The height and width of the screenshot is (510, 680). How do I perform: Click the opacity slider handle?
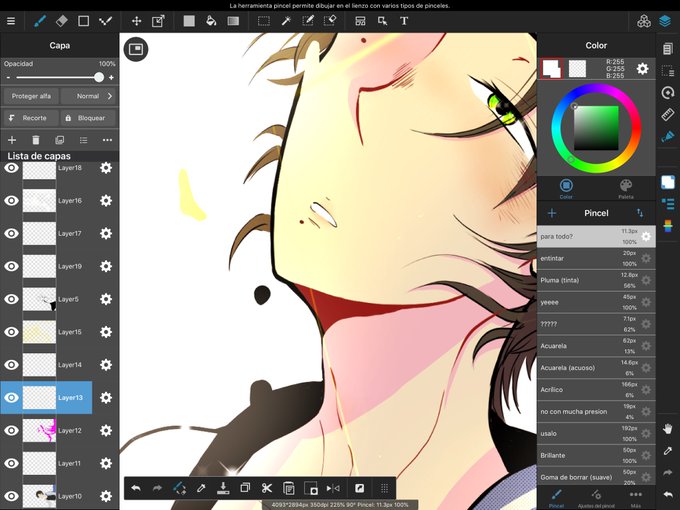99,77
